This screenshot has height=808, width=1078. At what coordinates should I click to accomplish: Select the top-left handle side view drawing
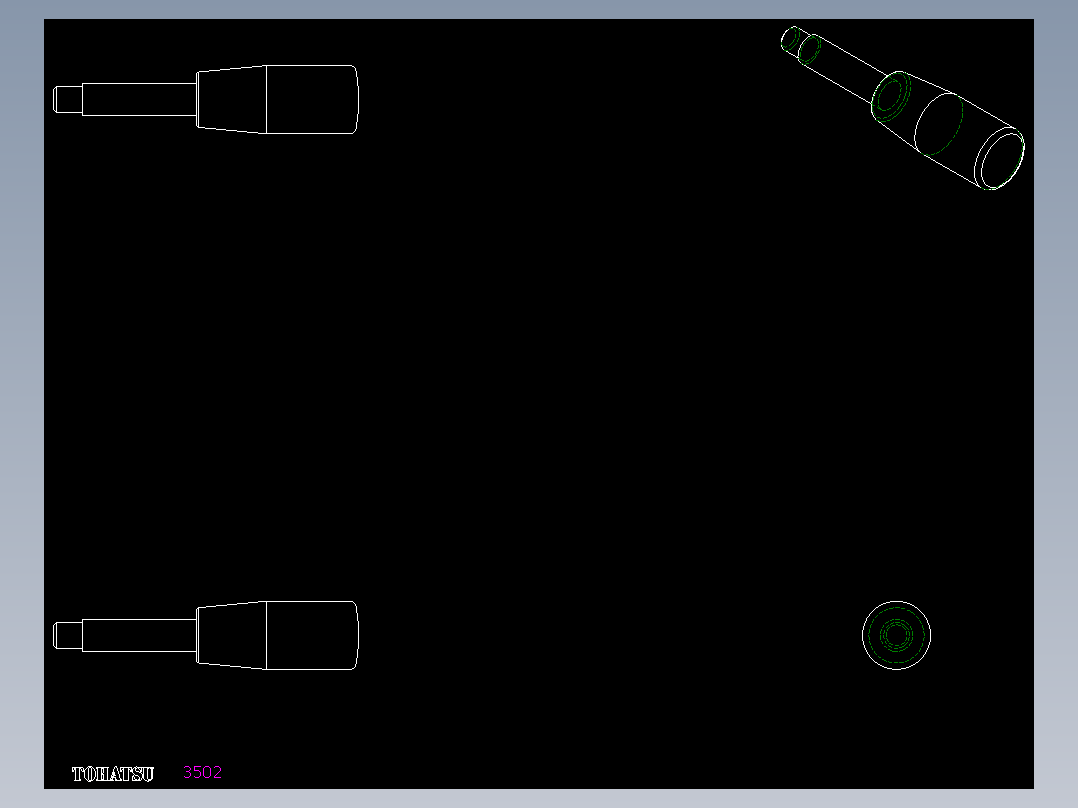pyautogui.click(x=206, y=99)
